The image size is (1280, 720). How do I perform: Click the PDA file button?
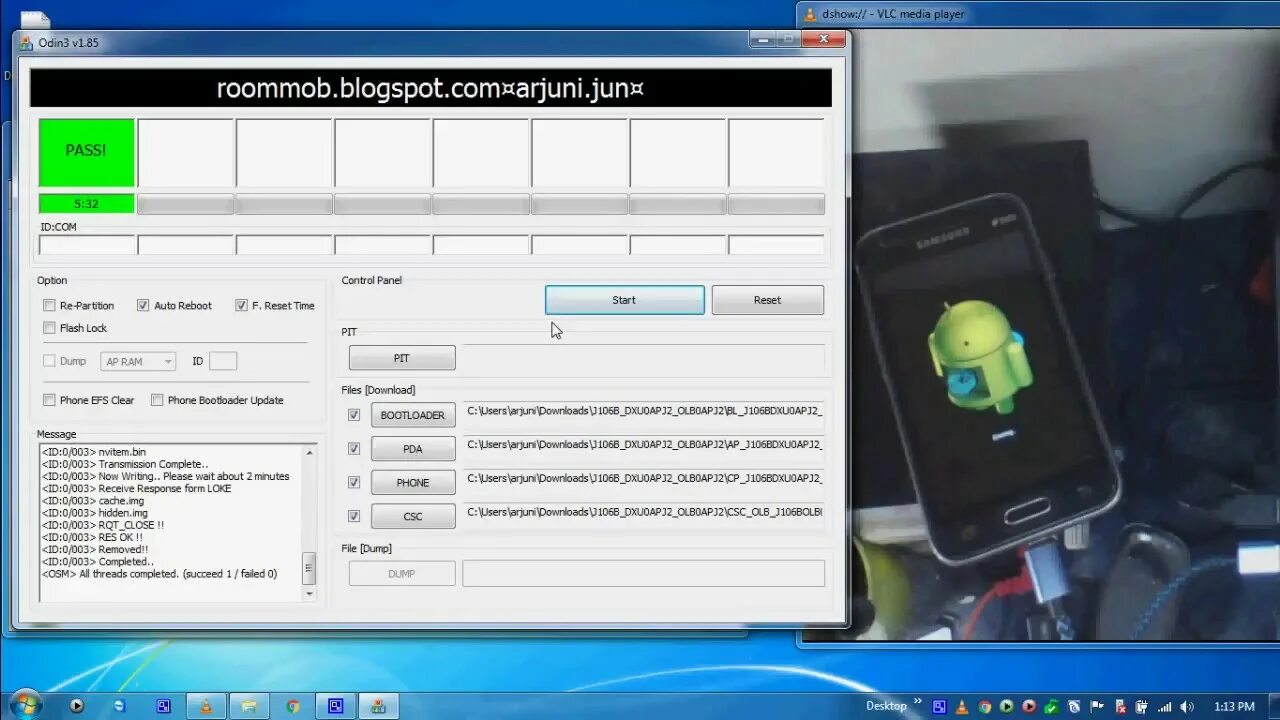(412, 449)
